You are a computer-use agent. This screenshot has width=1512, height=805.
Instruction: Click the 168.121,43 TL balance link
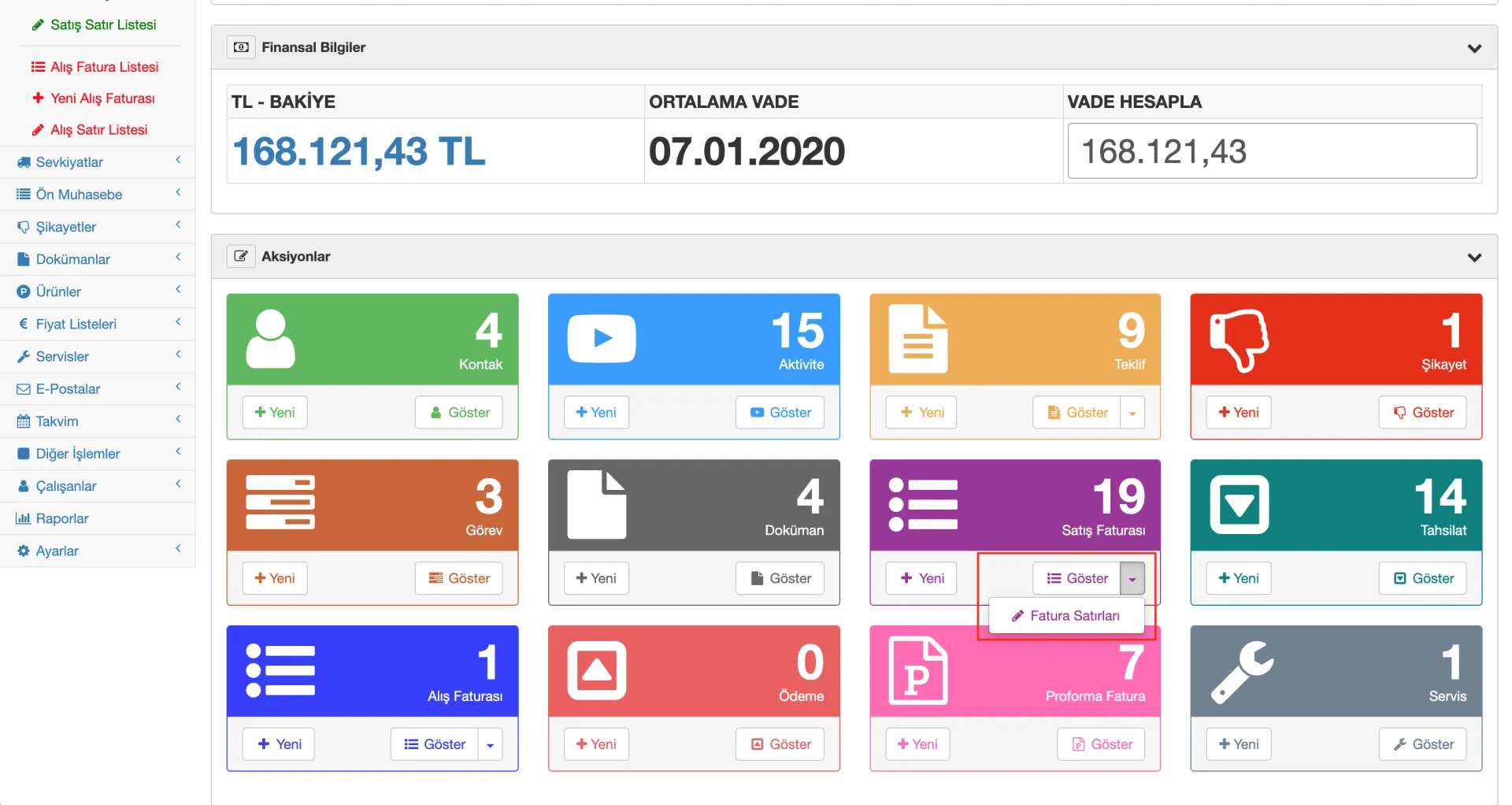pos(359,151)
